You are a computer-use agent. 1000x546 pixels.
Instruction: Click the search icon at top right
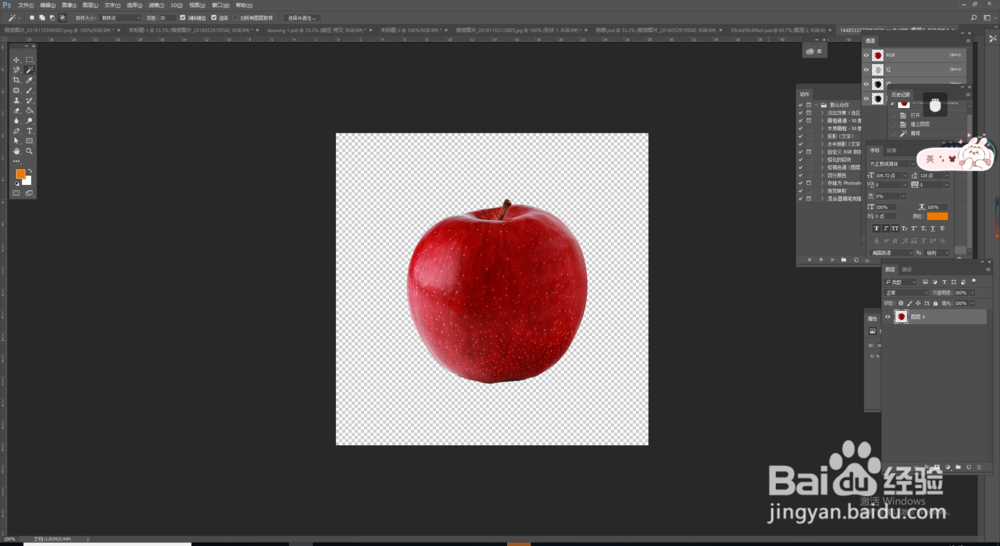(974, 18)
